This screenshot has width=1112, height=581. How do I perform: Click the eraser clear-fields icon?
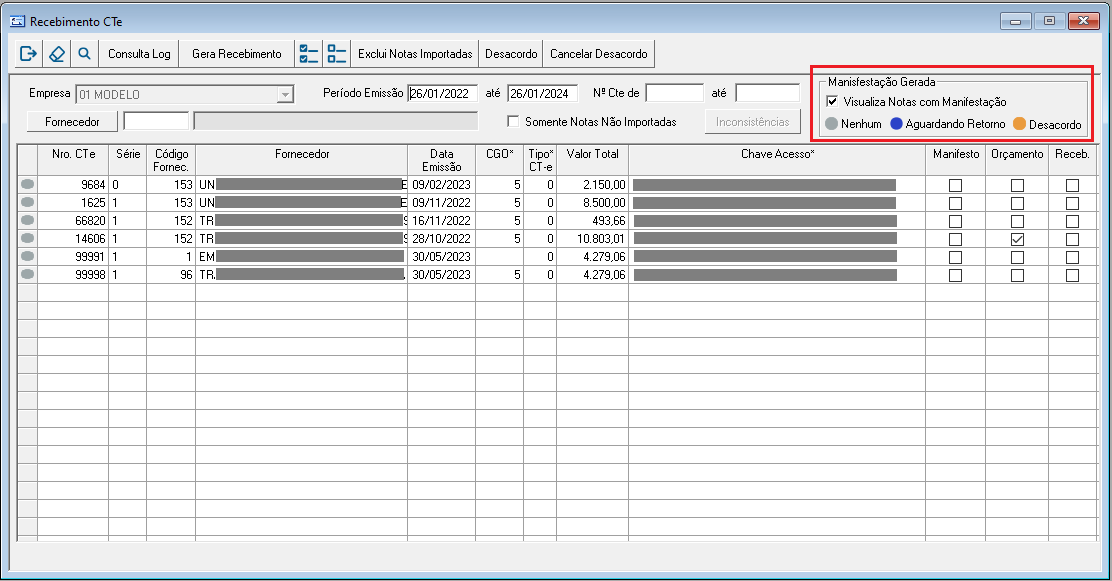point(57,54)
